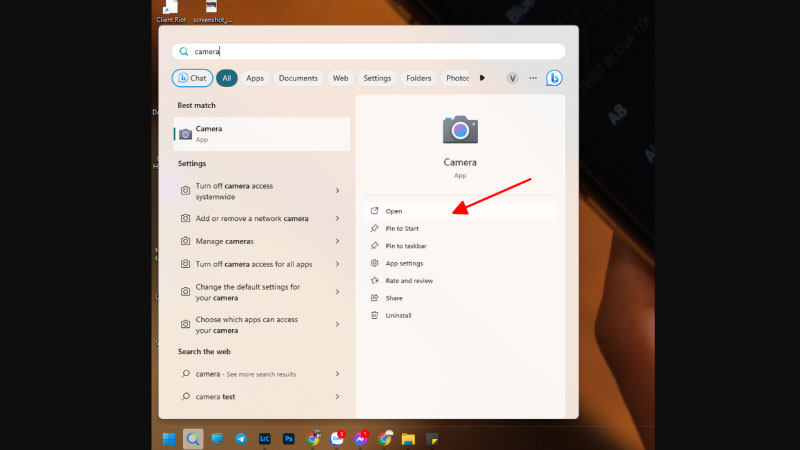Pin Camera to taskbar
Image resolution: width=800 pixels, height=450 pixels.
coord(406,246)
